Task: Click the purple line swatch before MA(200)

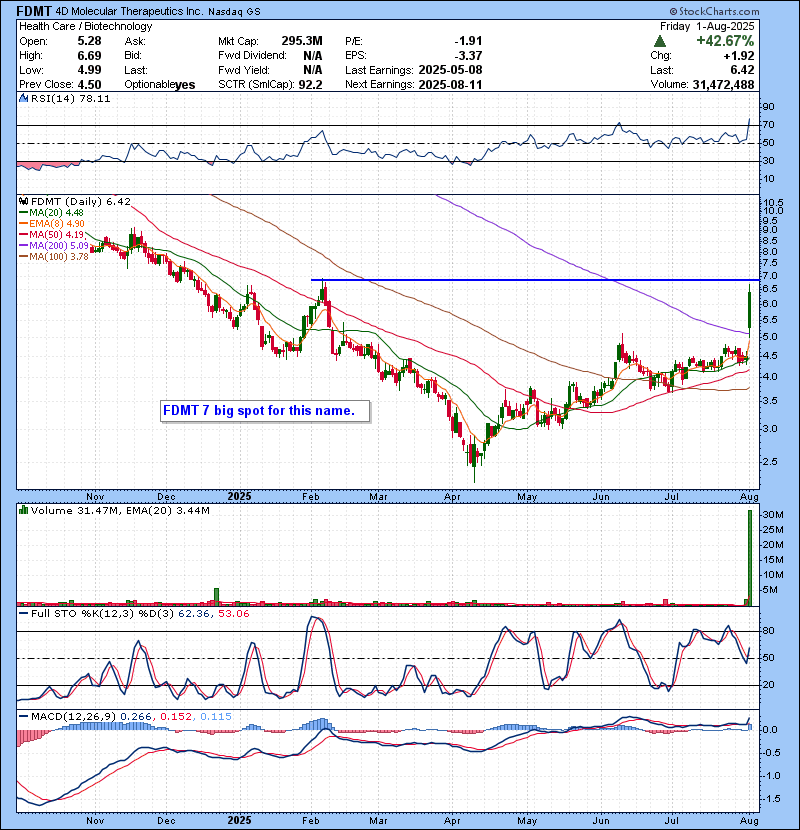Action: click(23, 246)
